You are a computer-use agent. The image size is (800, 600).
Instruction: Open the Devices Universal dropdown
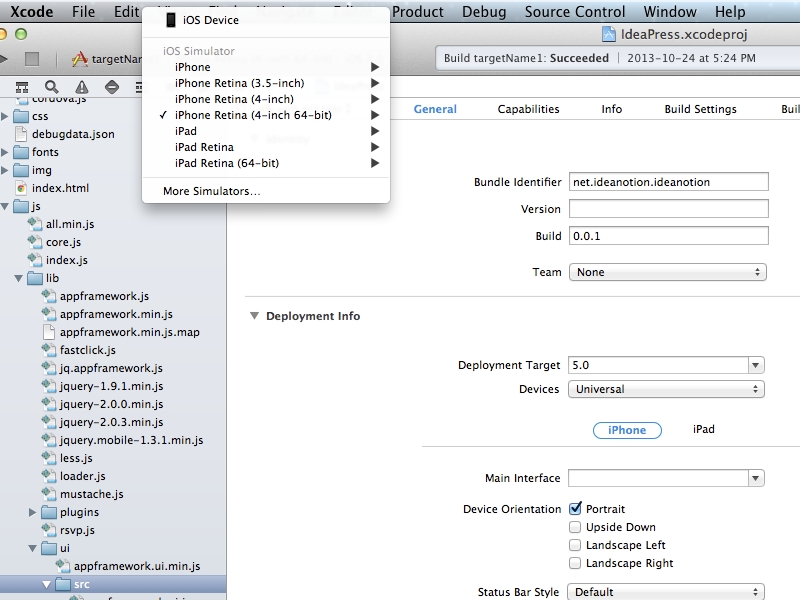point(666,389)
